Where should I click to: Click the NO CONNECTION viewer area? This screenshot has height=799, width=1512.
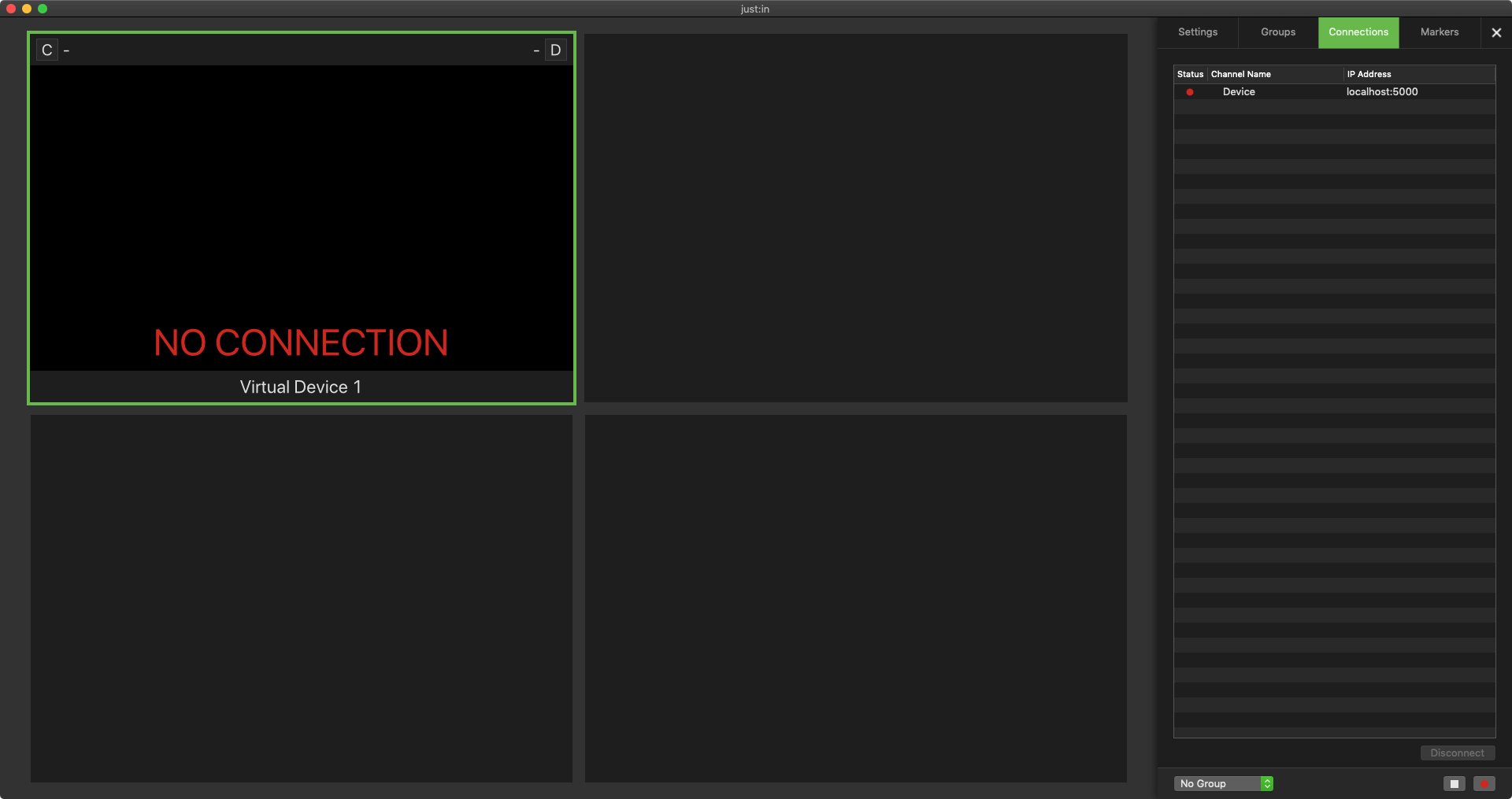click(301, 218)
